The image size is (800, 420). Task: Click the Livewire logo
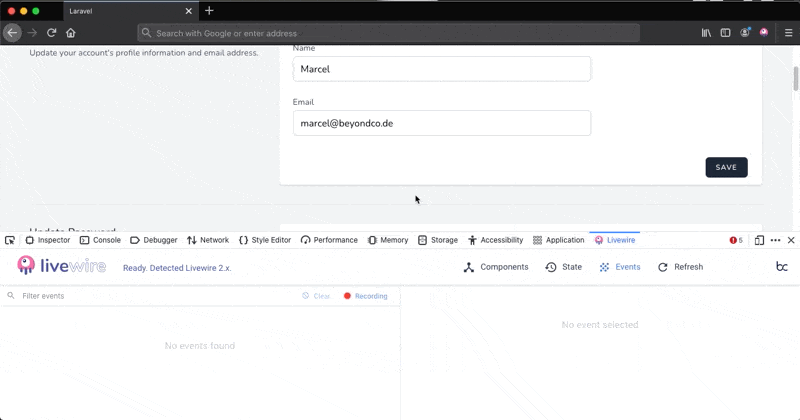(x=61, y=265)
